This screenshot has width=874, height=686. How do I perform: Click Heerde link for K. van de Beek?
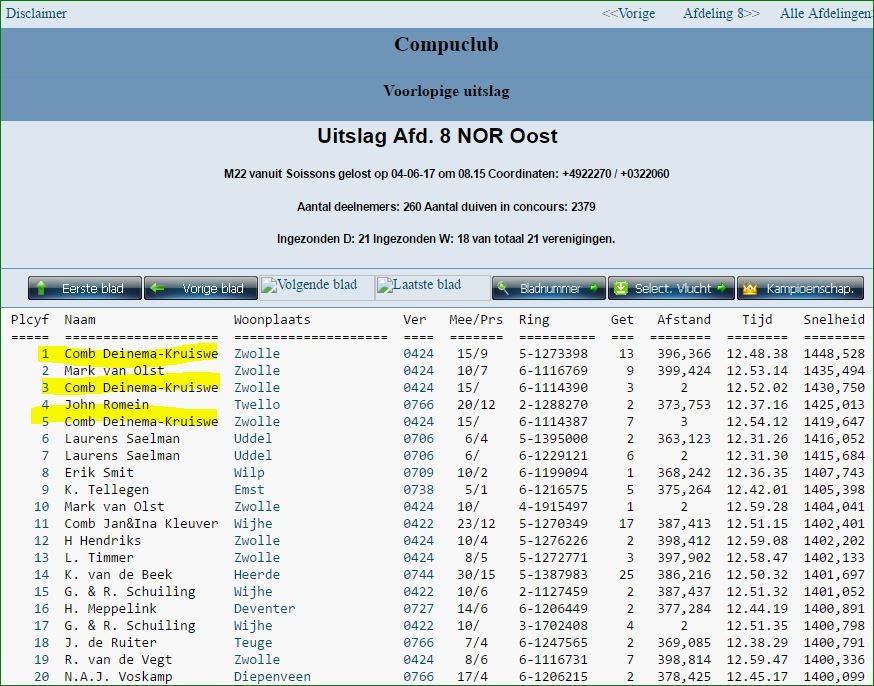click(257, 575)
